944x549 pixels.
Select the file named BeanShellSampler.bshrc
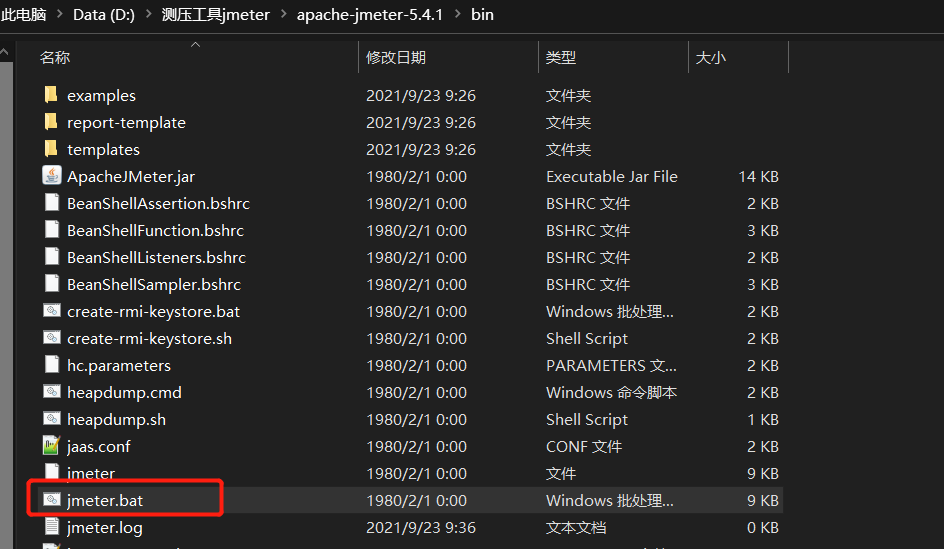[x=154, y=285]
